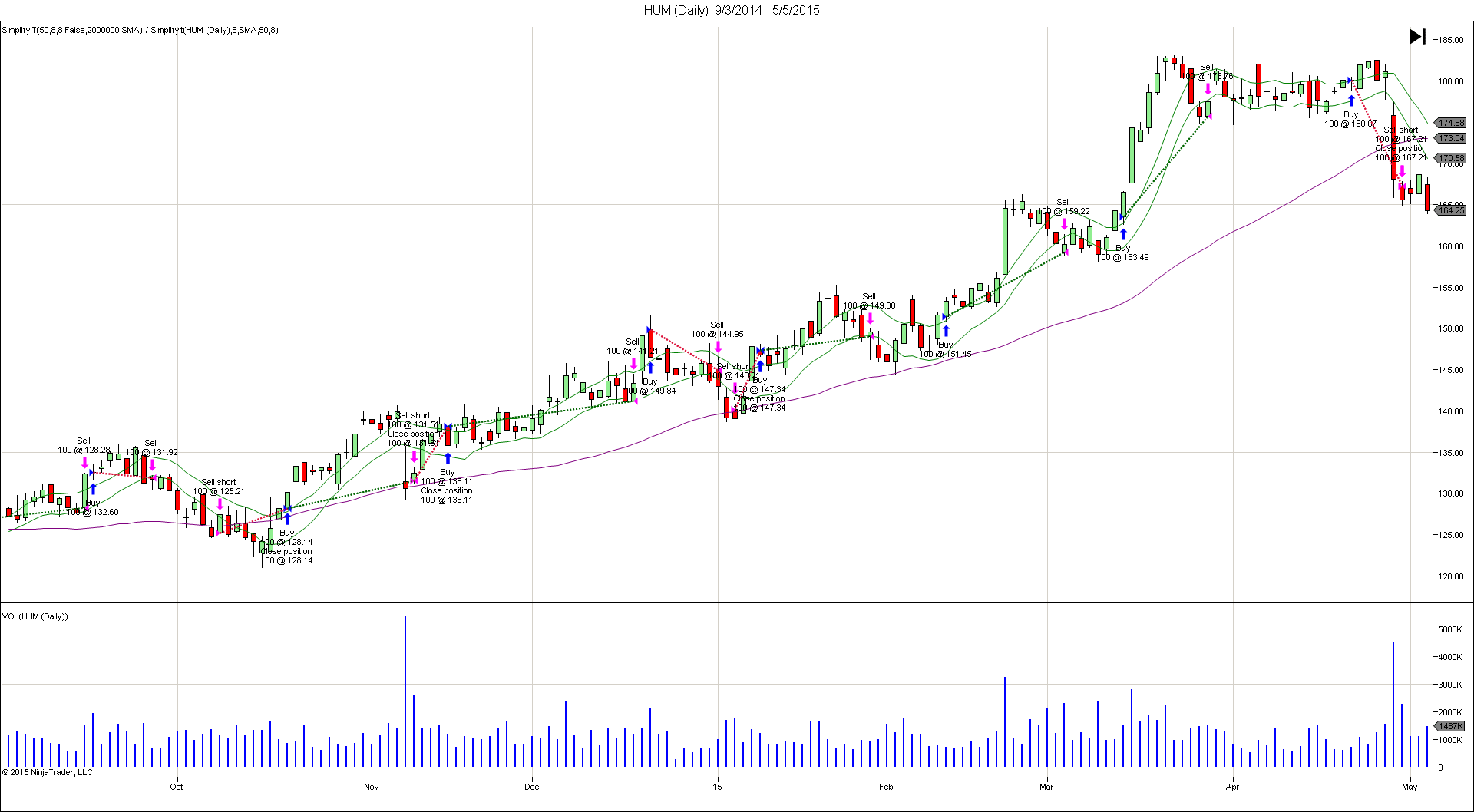Screen dimensions: 1474x812
Task: Click magenta sell arrow below 100 @ 128.28
Action: (84, 463)
